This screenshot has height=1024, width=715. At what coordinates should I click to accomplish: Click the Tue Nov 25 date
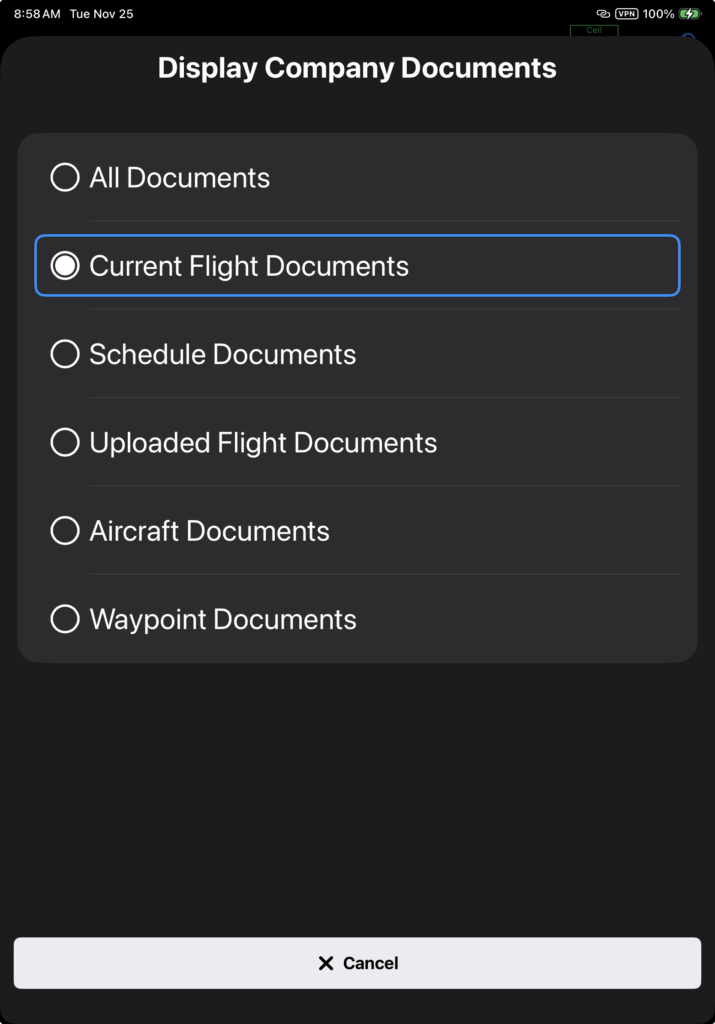click(x=101, y=14)
